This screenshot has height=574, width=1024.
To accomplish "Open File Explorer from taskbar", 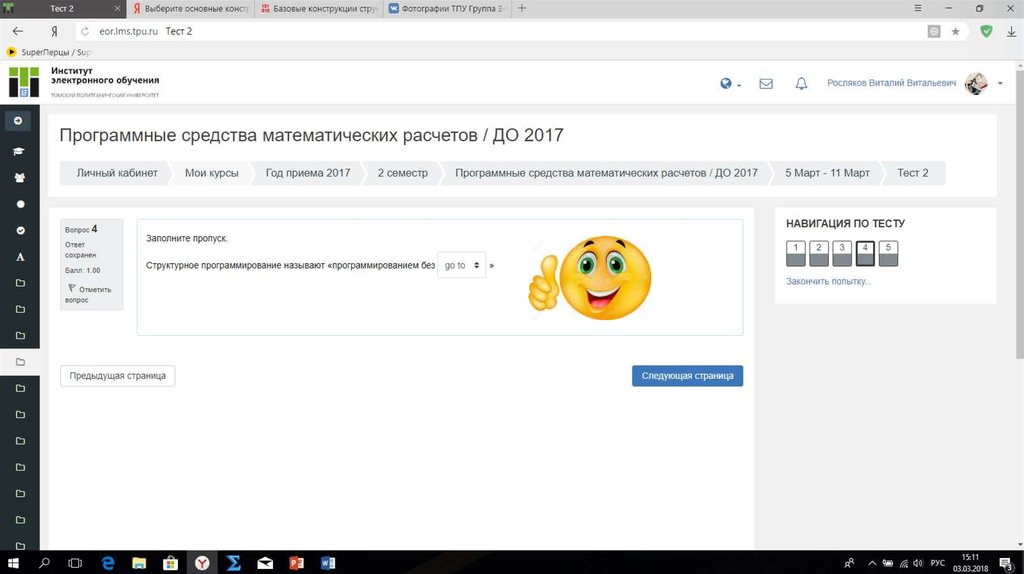I will [139, 562].
